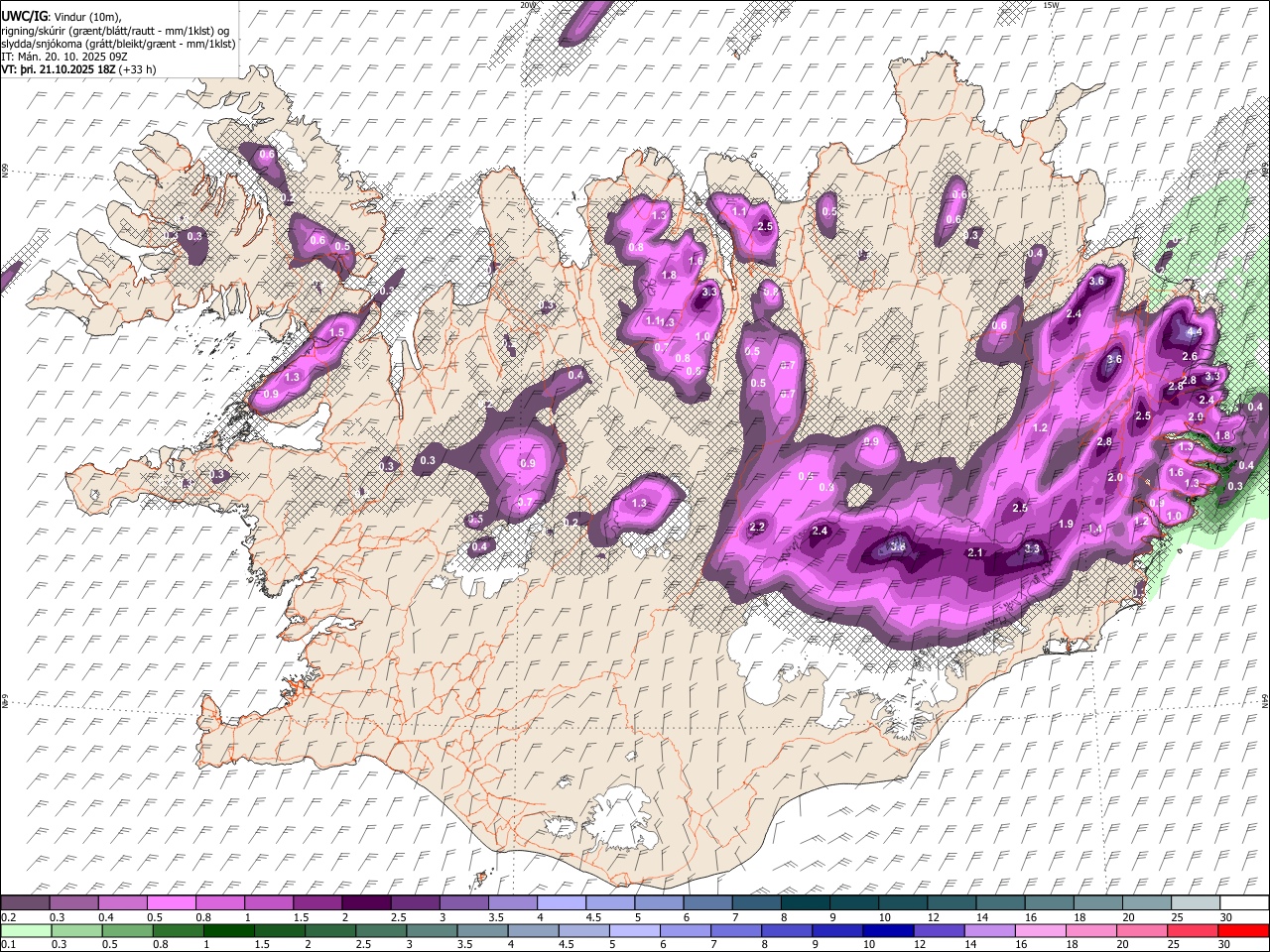Click the '4.4' precipitation maximum value
Image resolution: width=1270 pixels, height=952 pixels.
[x=1195, y=331]
